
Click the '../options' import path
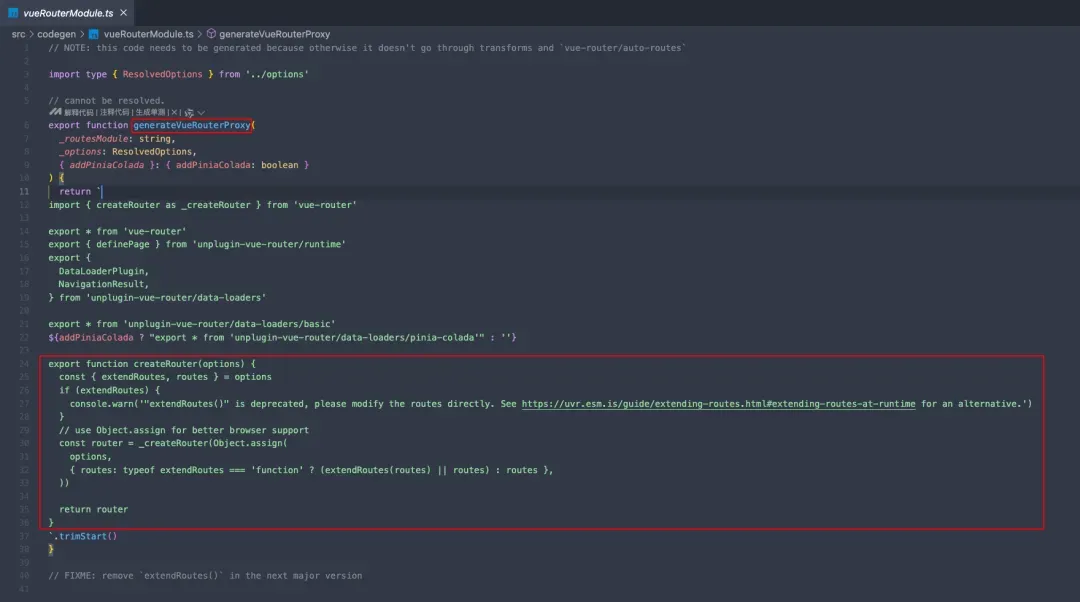(277, 74)
